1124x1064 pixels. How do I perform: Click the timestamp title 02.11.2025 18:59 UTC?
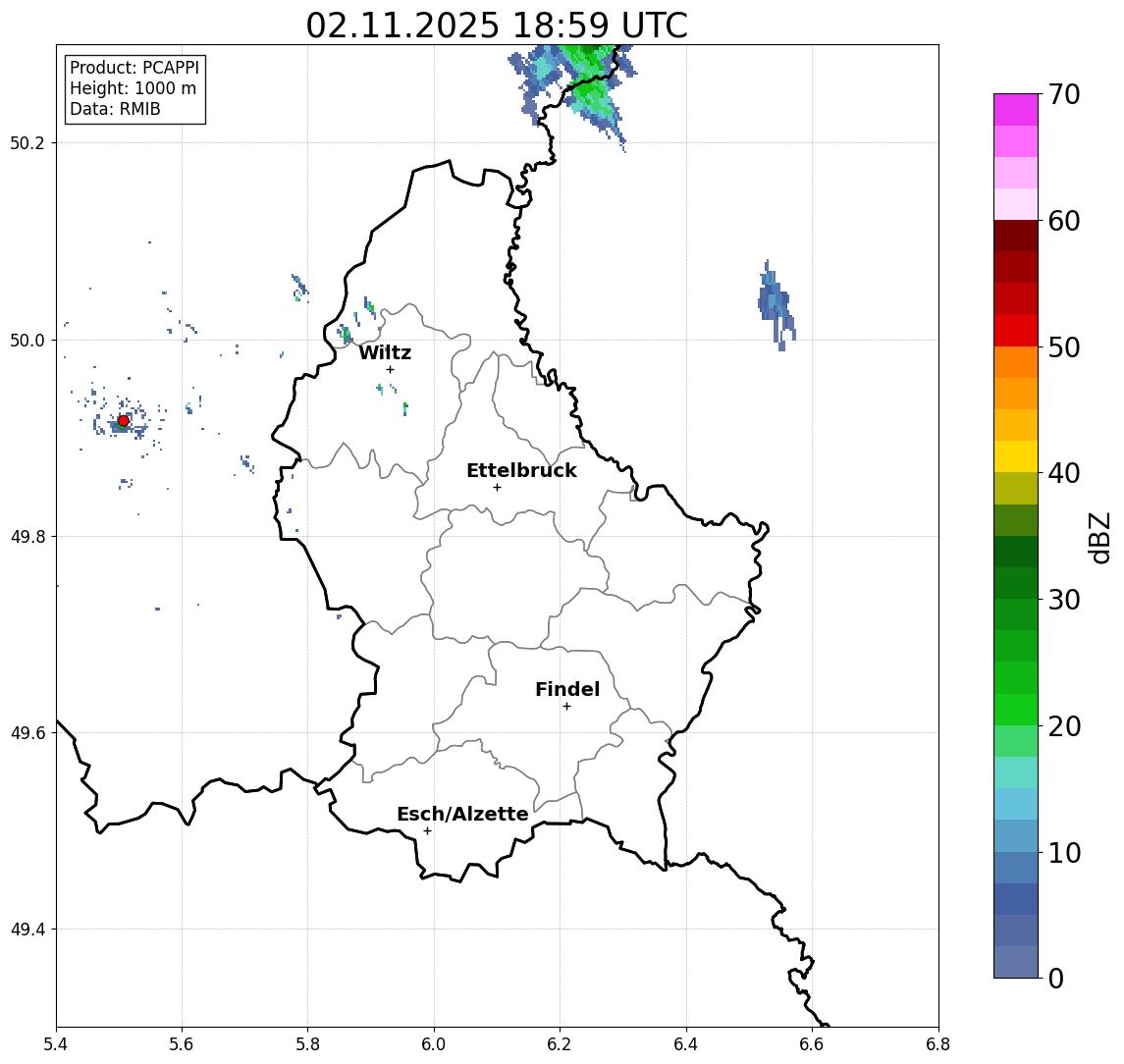497,26
